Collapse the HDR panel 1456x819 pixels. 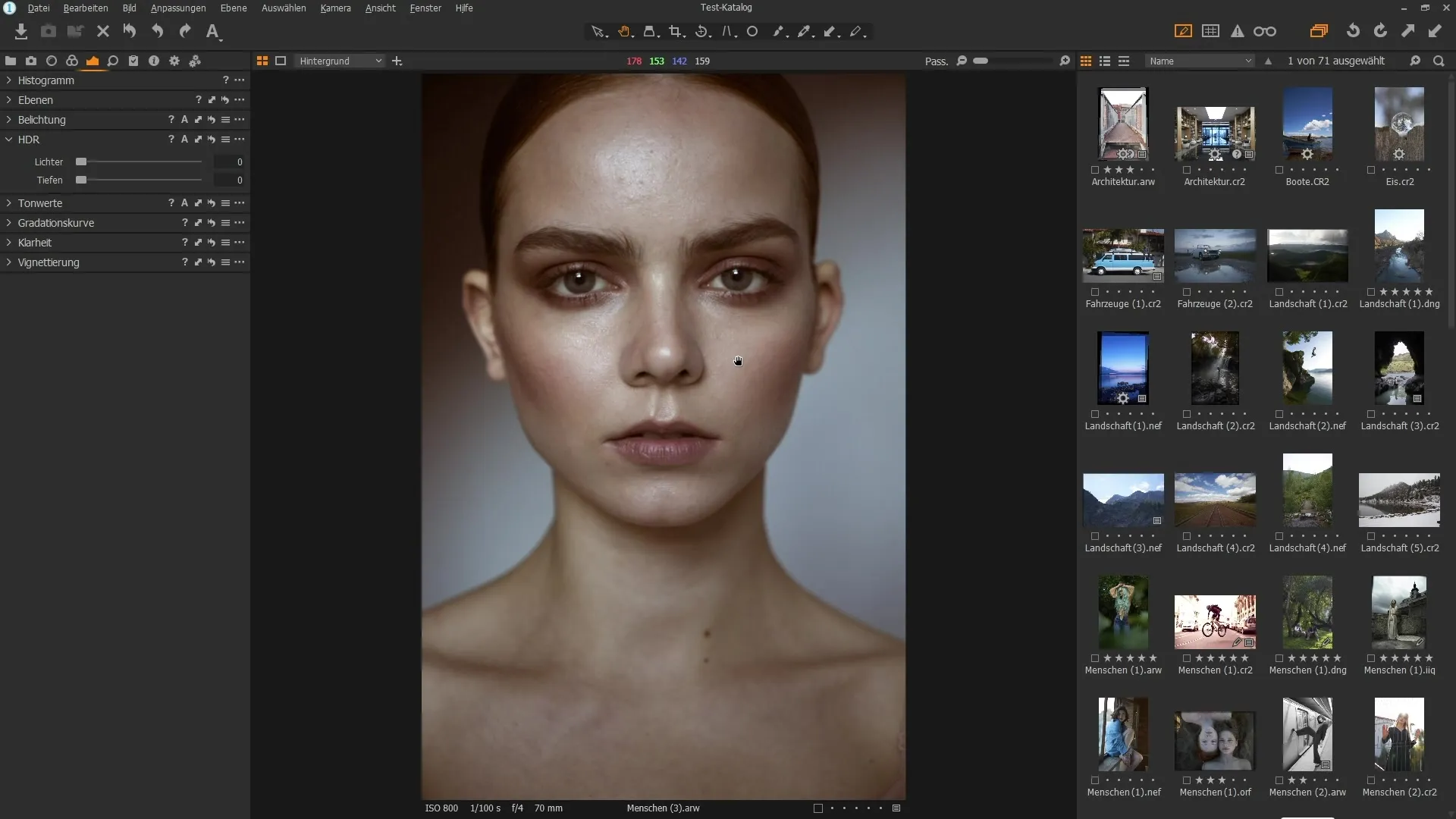9,140
